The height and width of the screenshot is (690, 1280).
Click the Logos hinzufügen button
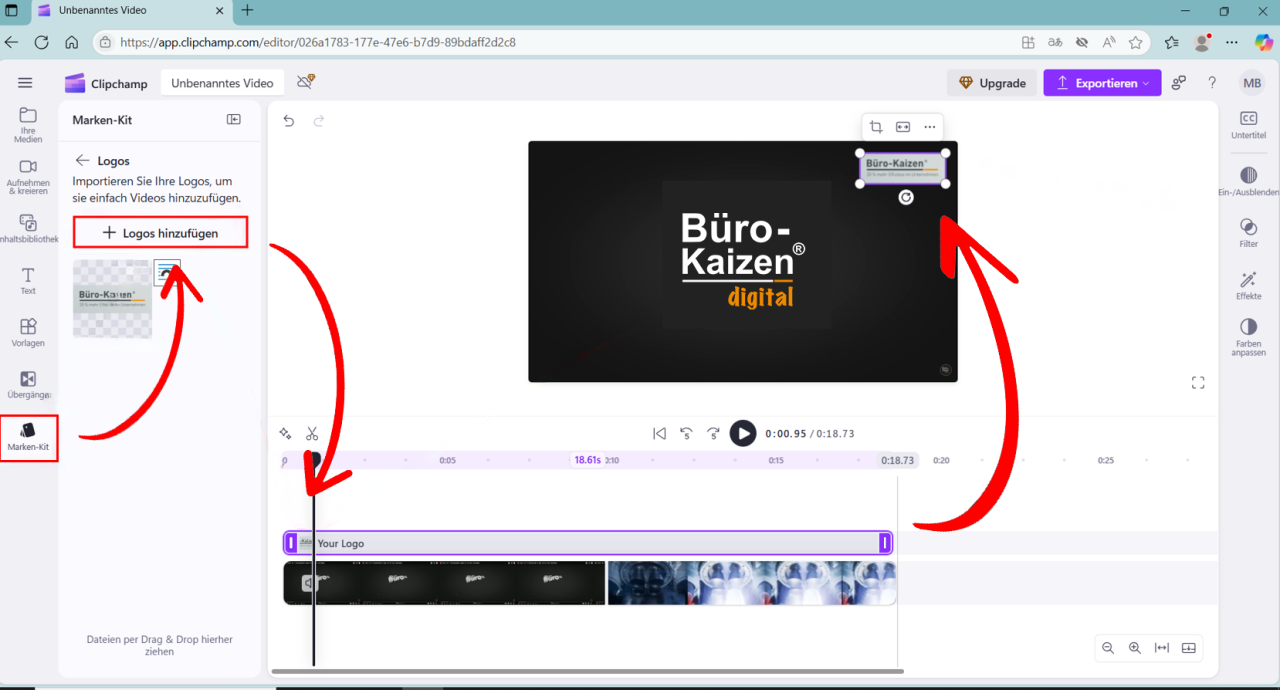pyautogui.click(x=160, y=232)
